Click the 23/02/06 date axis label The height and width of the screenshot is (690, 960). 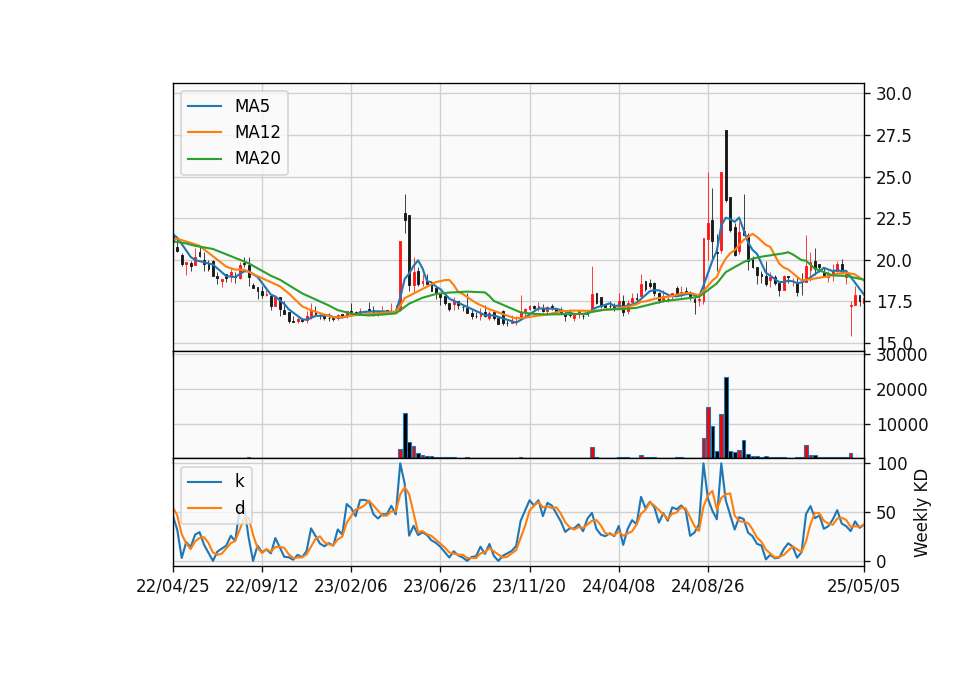coord(351,586)
